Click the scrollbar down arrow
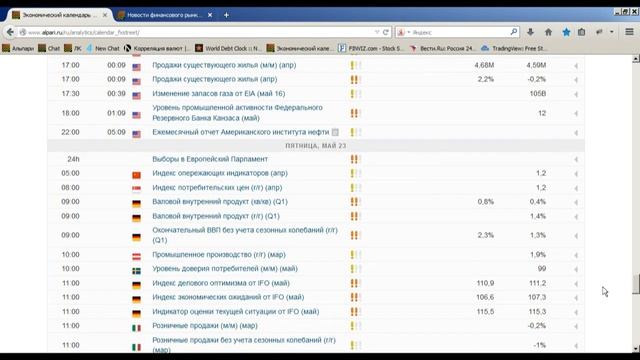This screenshot has width=640, height=360. coord(636,348)
